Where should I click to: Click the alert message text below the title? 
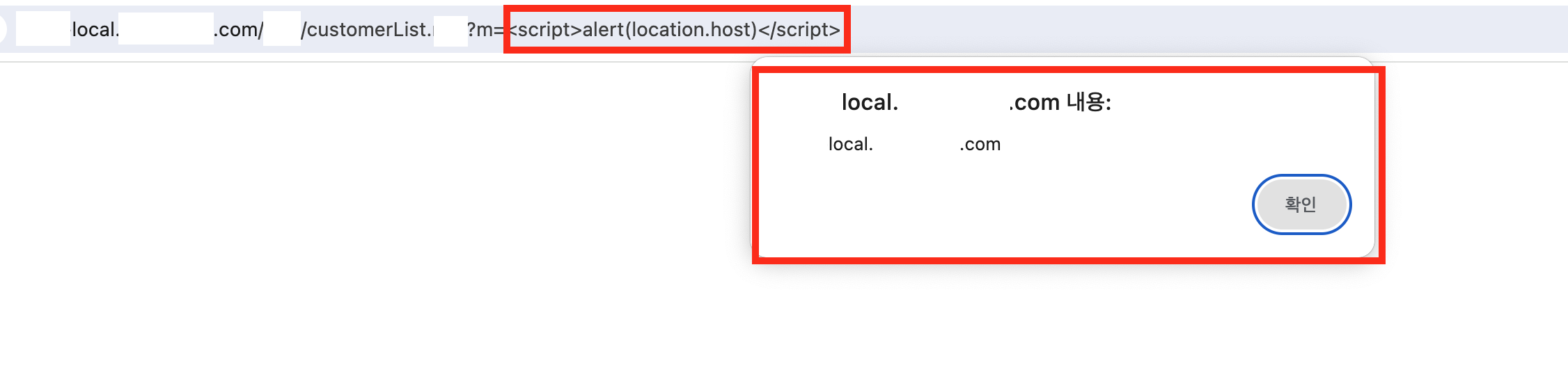point(914,144)
